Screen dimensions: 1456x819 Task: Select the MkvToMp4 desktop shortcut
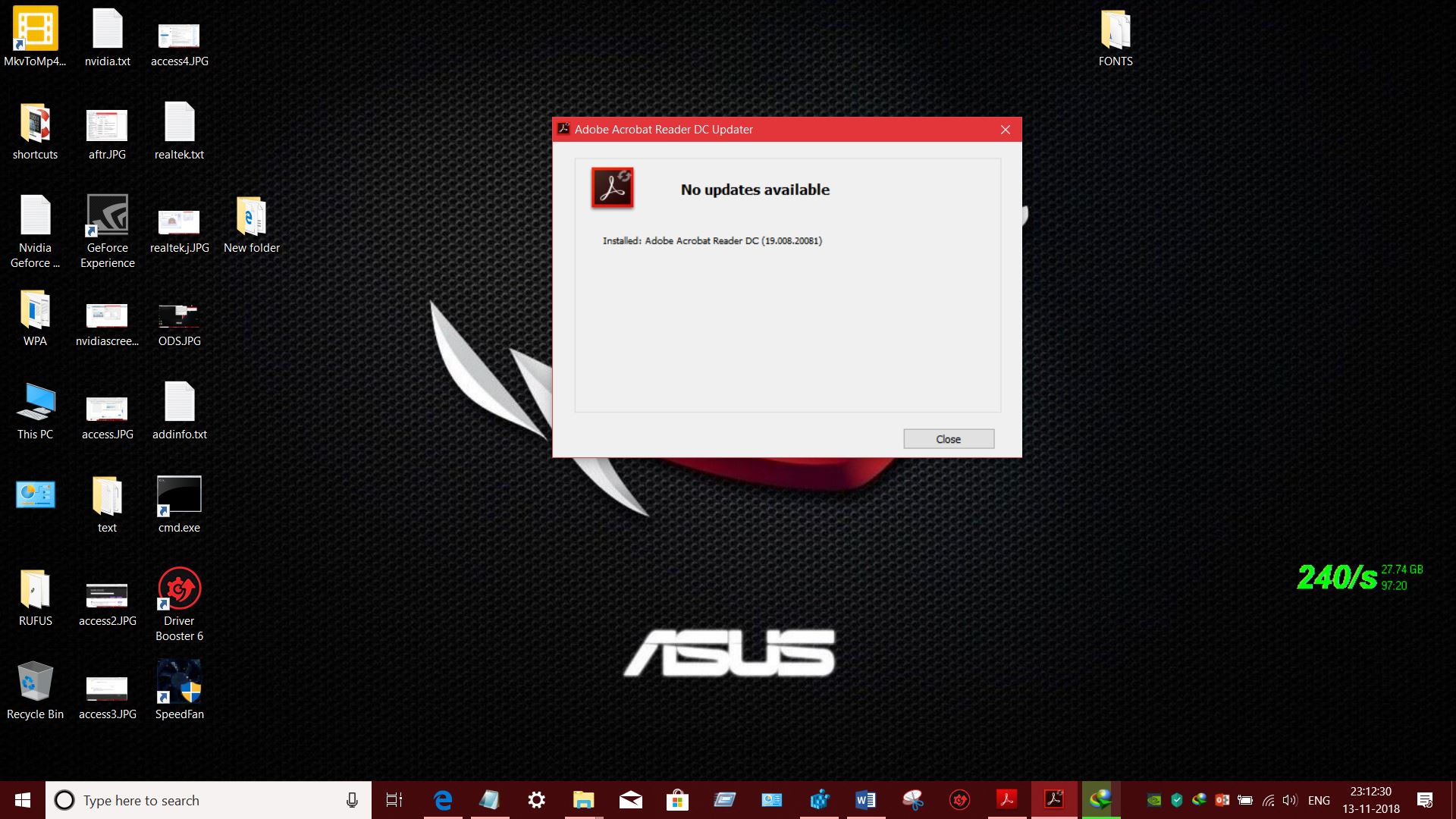point(35,36)
